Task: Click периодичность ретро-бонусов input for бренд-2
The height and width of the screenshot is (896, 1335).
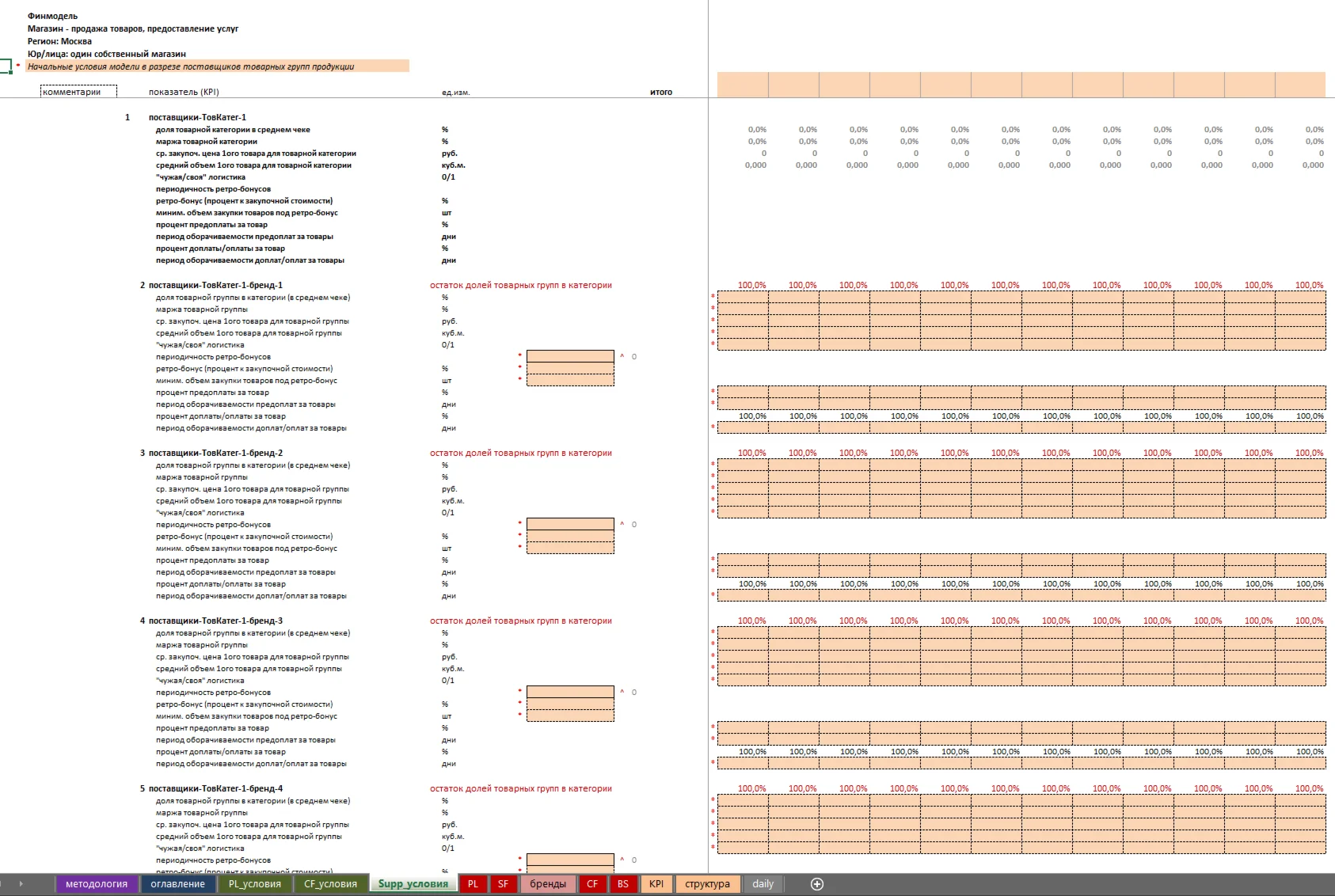Action: pos(570,524)
